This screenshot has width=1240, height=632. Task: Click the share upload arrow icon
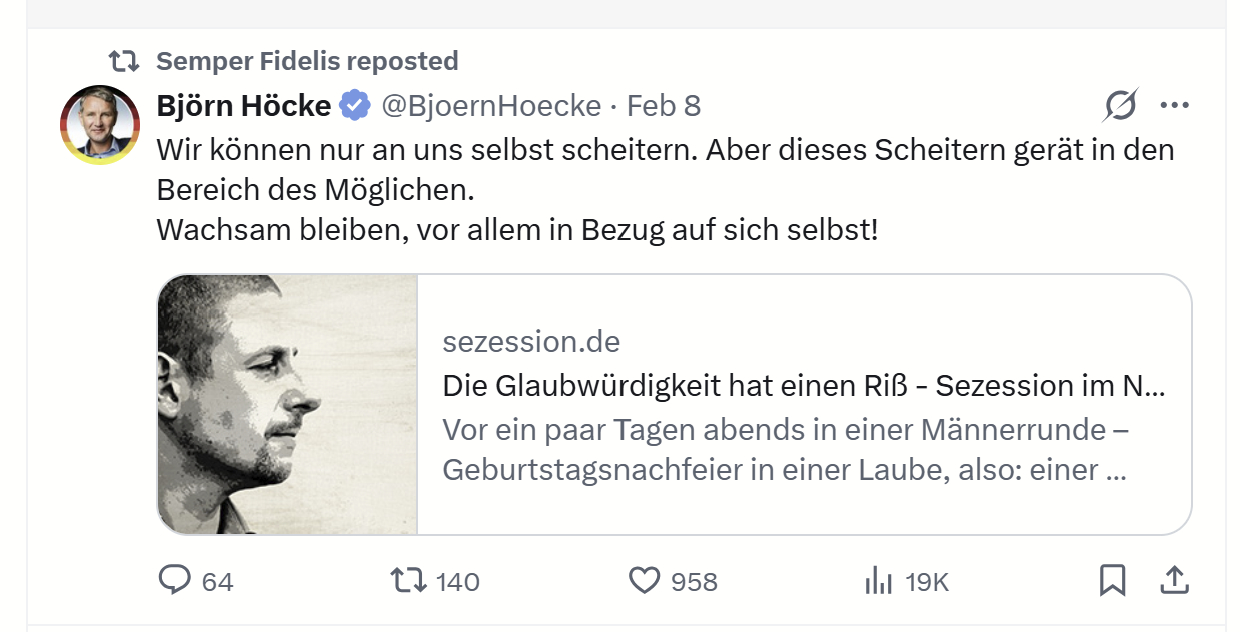(x=1174, y=580)
